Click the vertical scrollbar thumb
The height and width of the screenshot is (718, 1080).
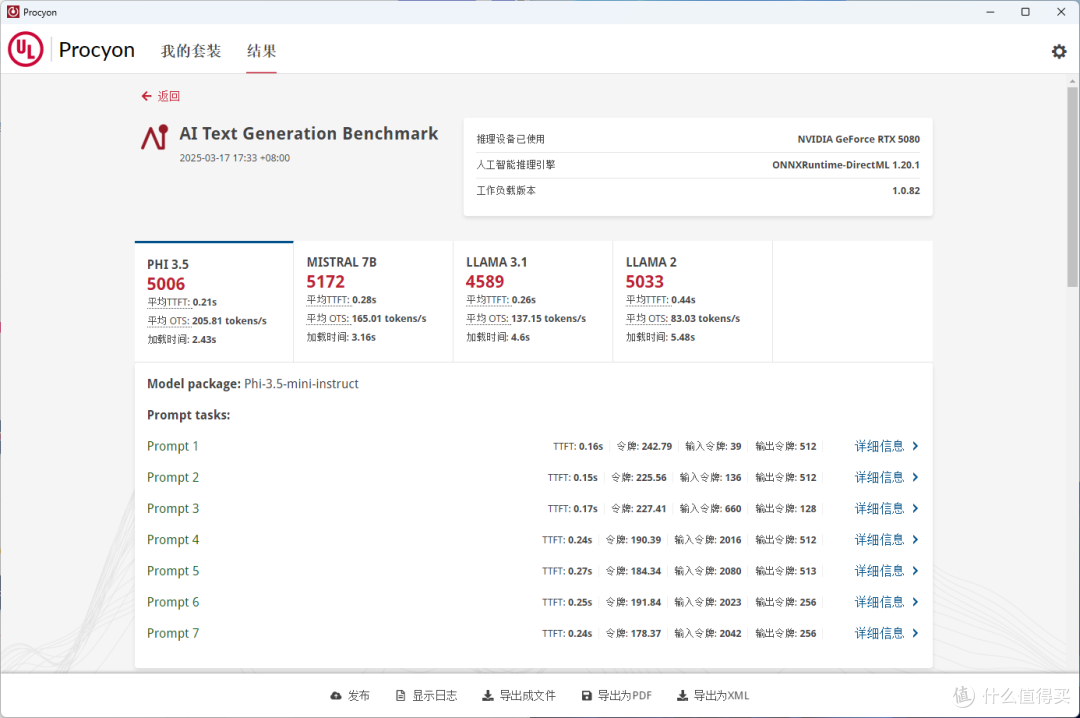pos(1072,186)
